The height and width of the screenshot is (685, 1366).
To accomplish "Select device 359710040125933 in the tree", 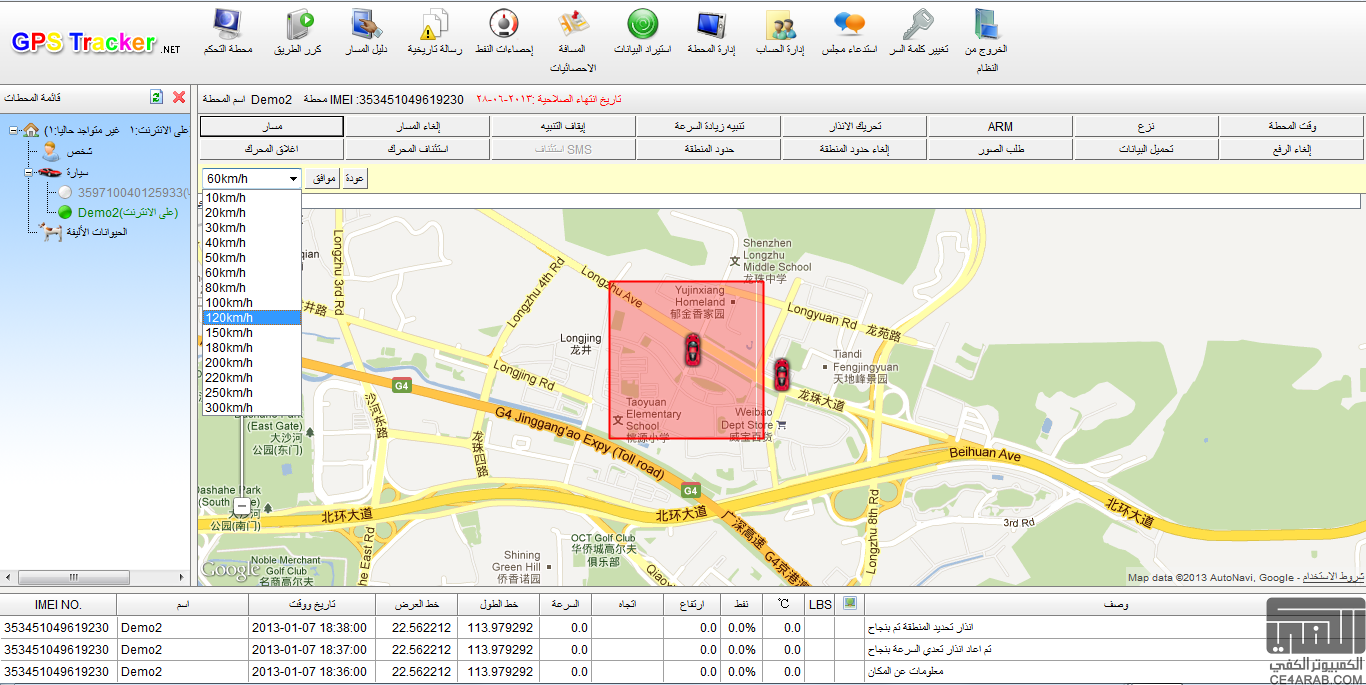I will click(132, 192).
